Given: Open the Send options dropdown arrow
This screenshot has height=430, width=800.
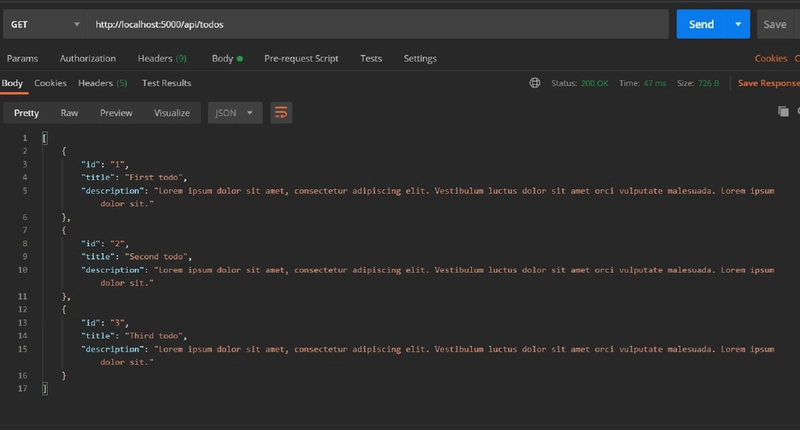Looking at the screenshot, I should point(738,24).
